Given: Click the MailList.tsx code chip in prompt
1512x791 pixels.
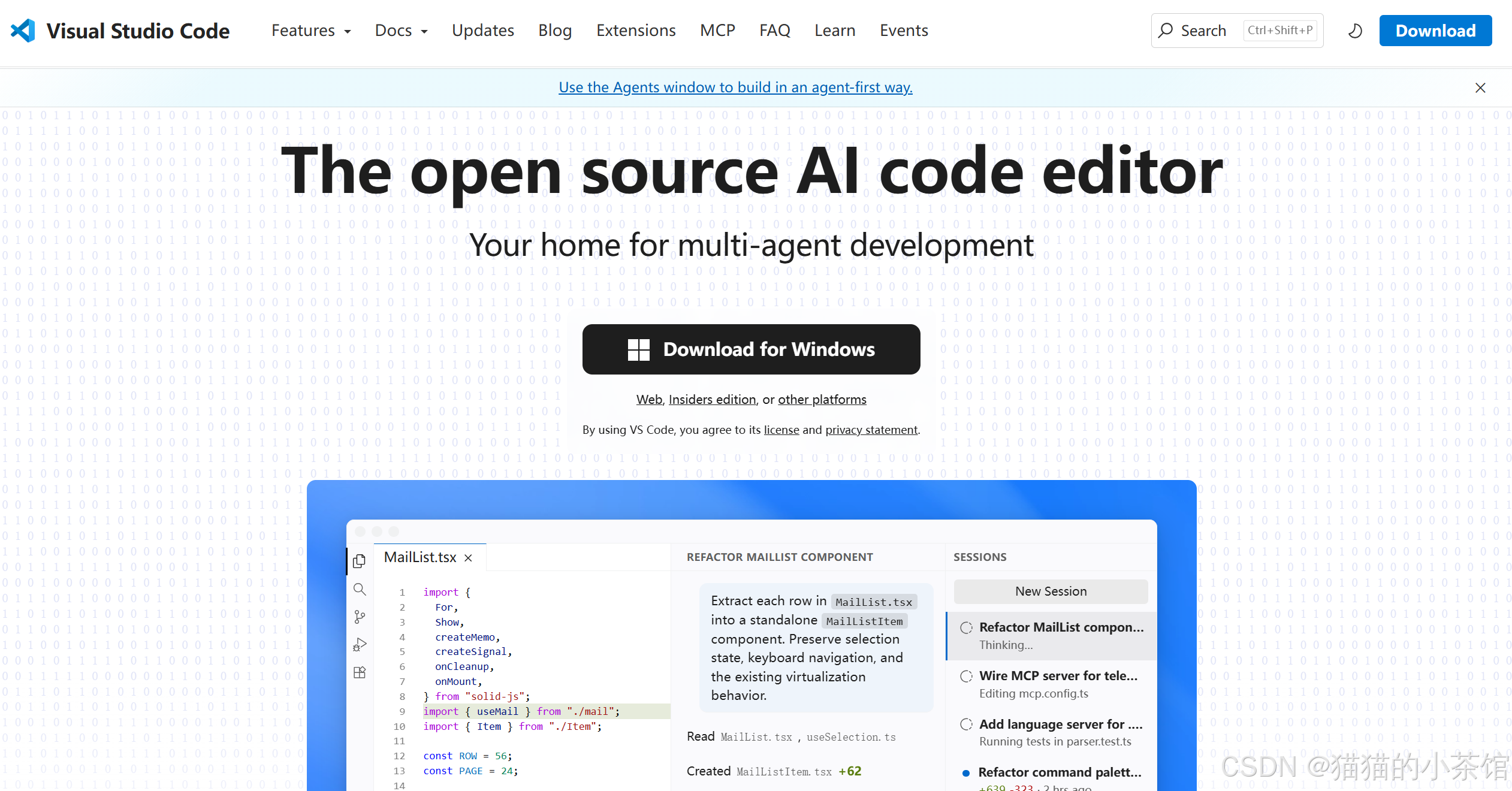Looking at the screenshot, I should 874,602.
